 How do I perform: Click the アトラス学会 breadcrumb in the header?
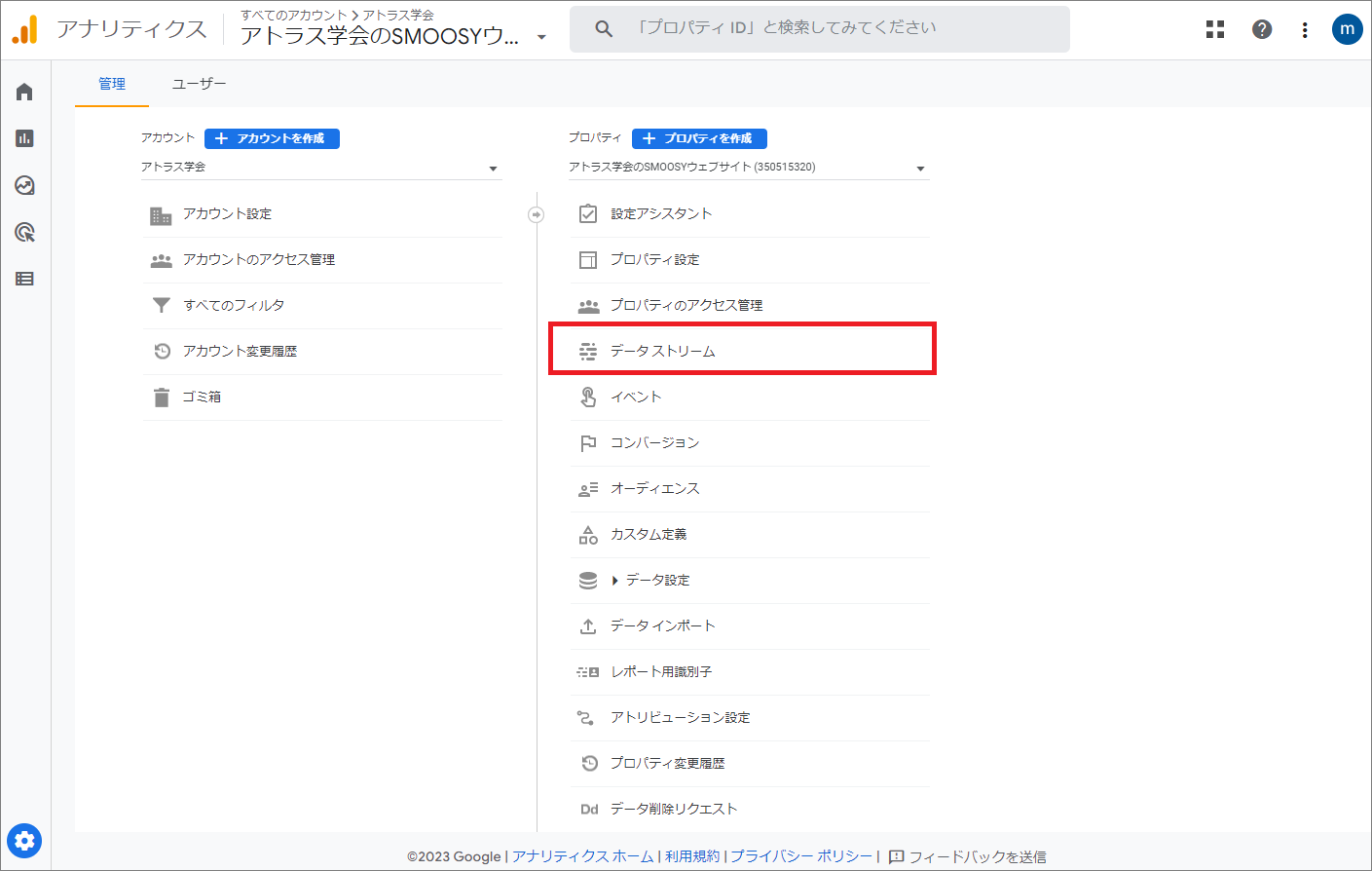(398, 16)
